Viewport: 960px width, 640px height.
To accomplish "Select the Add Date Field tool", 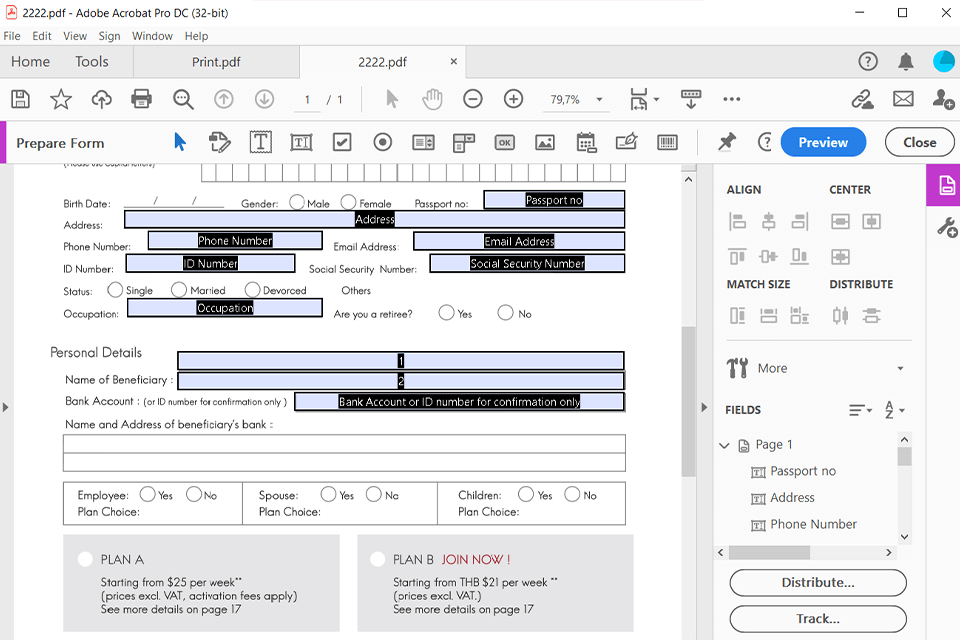I will tap(586, 143).
